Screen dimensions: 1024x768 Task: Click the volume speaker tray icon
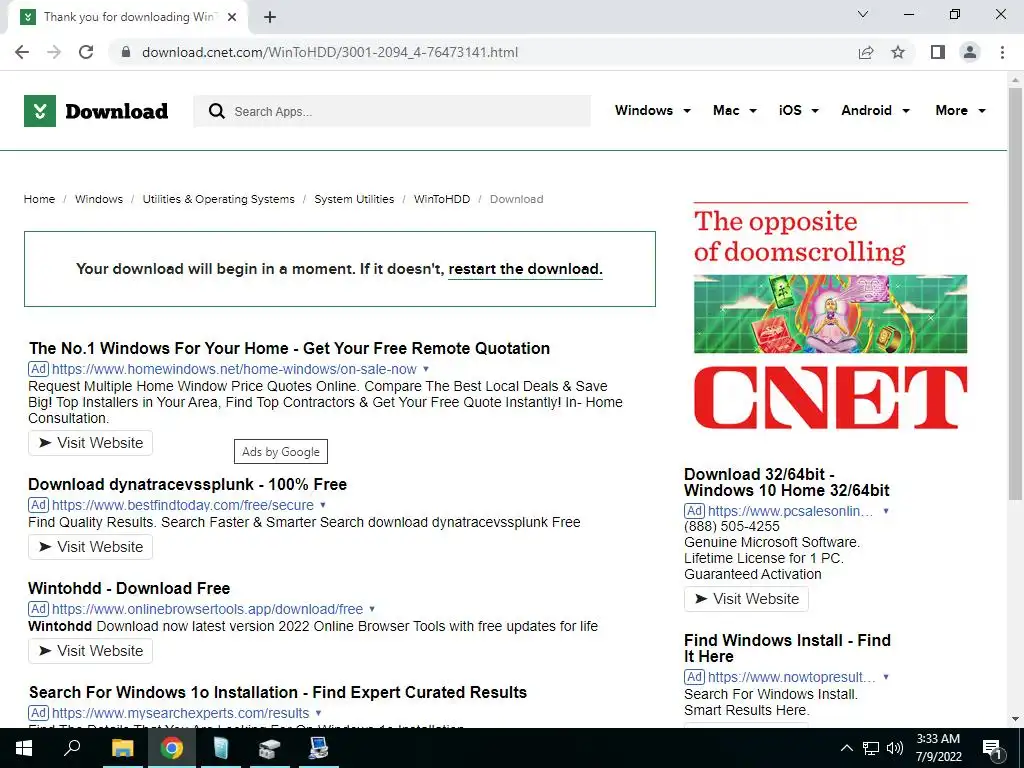895,748
